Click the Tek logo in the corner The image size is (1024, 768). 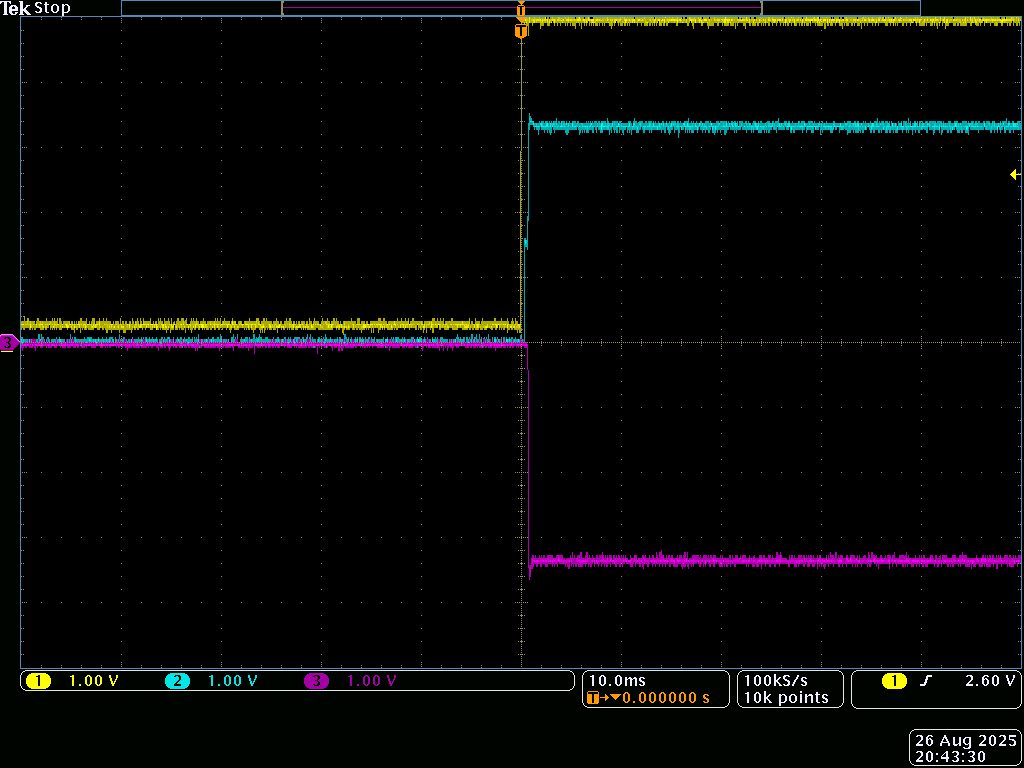[x=16, y=8]
